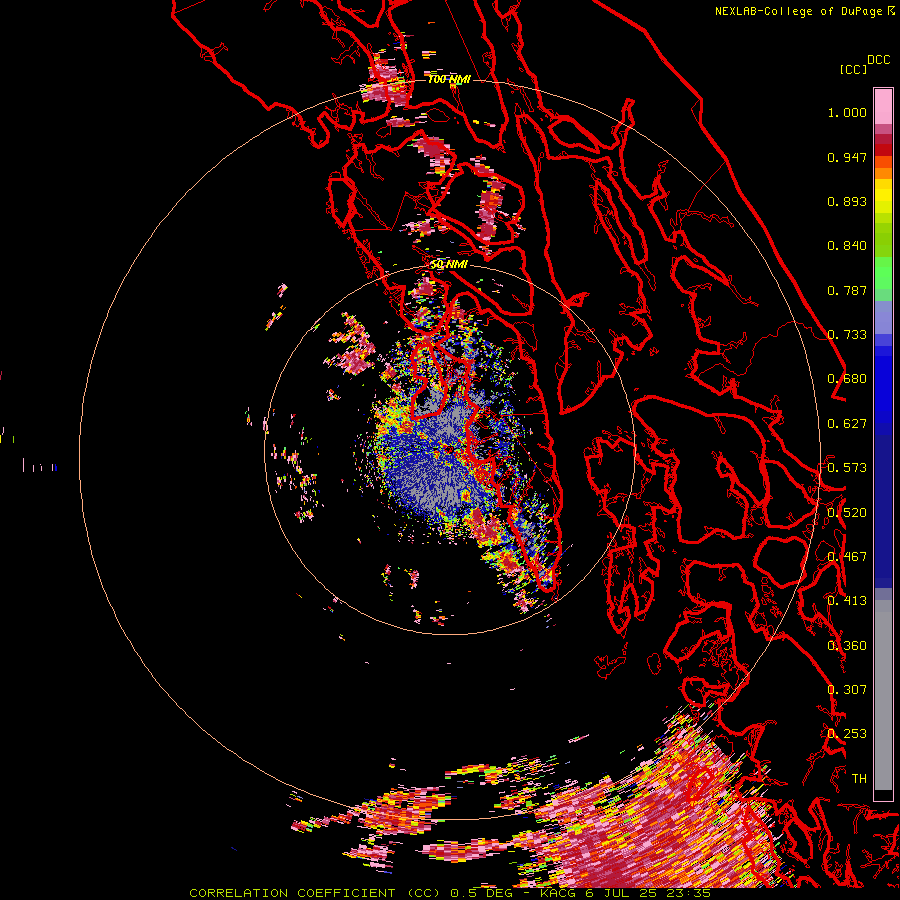
Task: Click the DCC label above color scale
Action: [x=878, y=60]
